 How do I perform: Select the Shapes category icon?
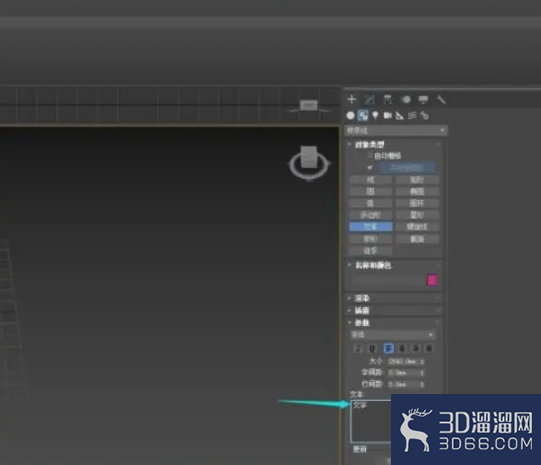(x=363, y=116)
